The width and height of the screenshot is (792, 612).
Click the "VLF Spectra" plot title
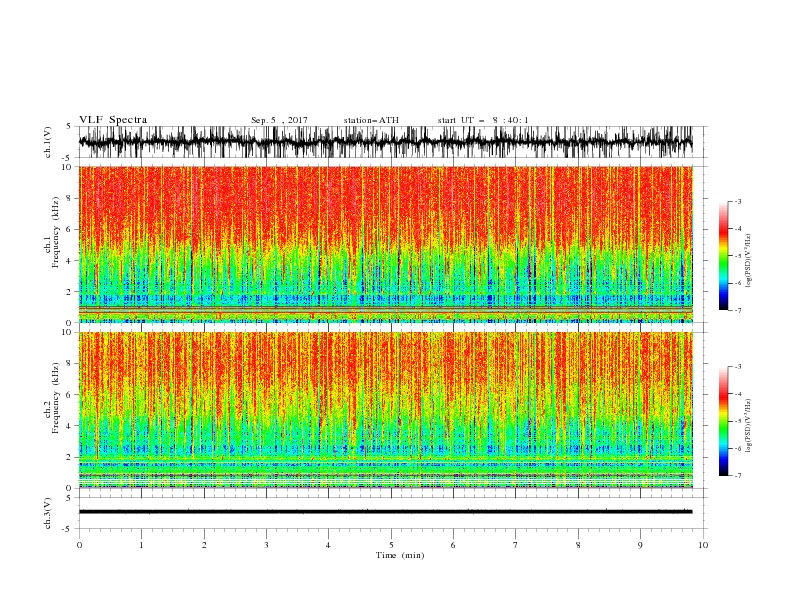(x=113, y=120)
